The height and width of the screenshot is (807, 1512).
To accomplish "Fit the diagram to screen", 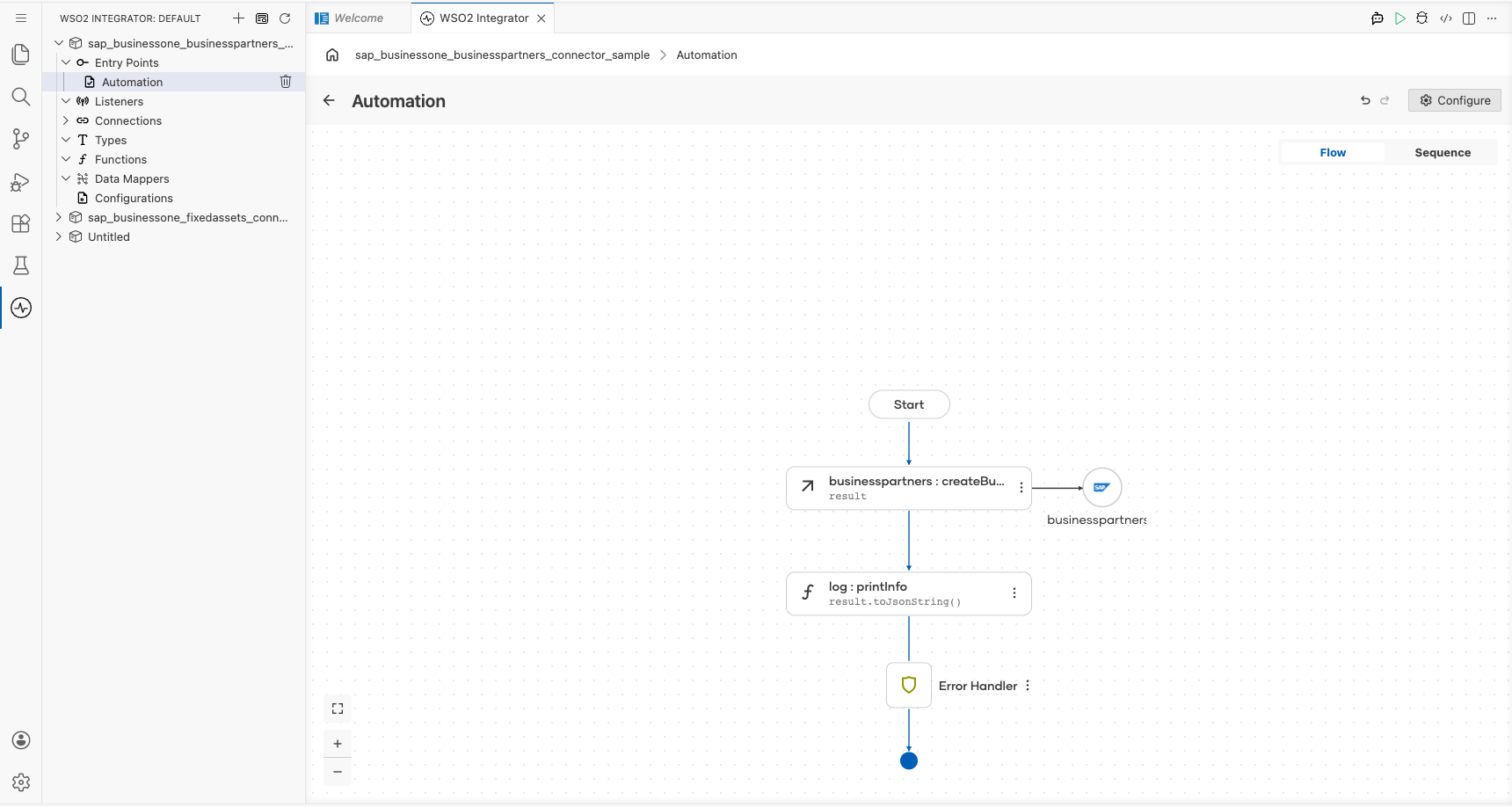I will (x=338, y=709).
